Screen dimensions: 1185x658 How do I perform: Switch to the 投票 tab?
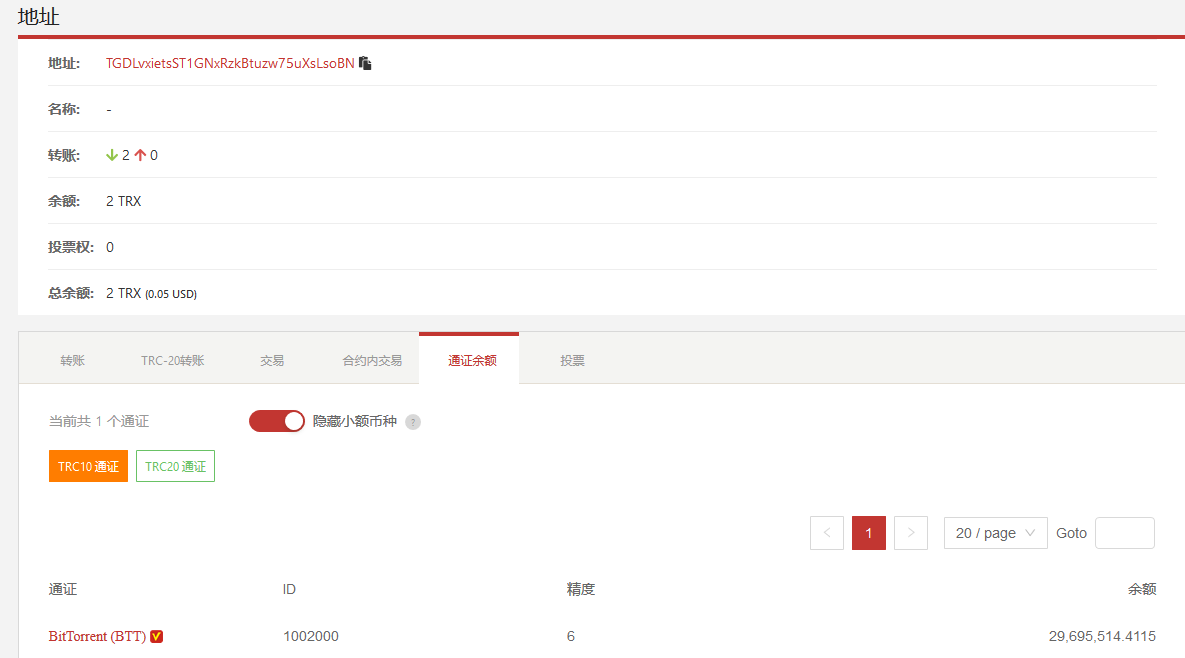(x=572, y=360)
